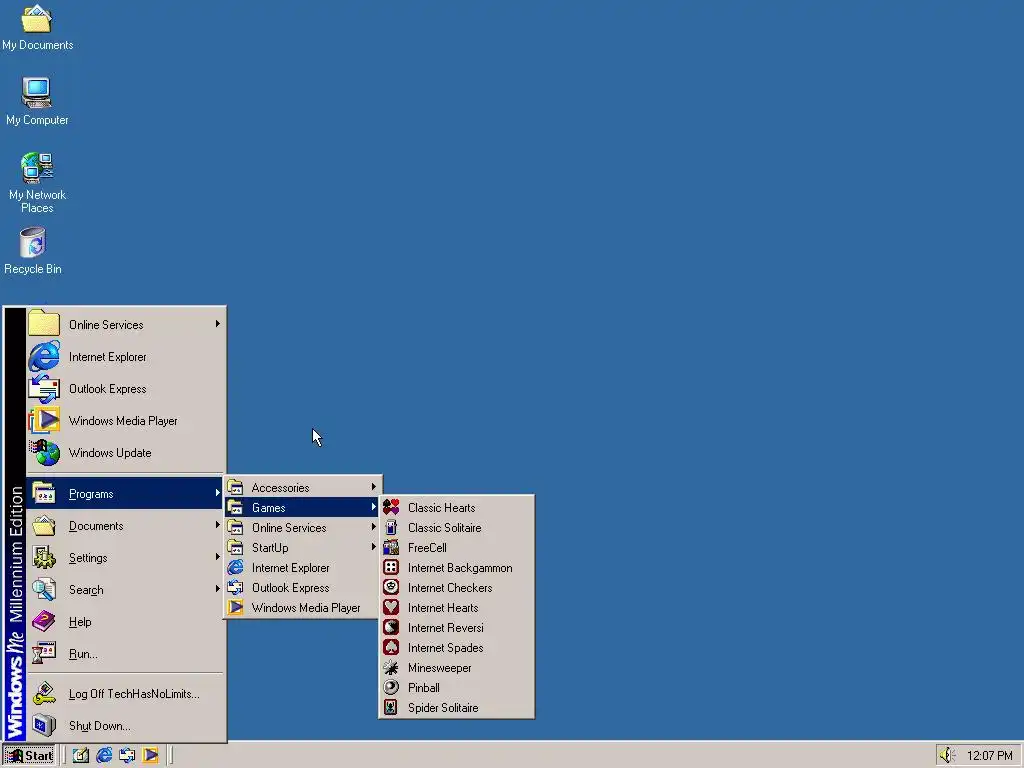Click the Log Off key icon
Image resolution: width=1024 pixels, height=768 pixels.
(44, 694)
